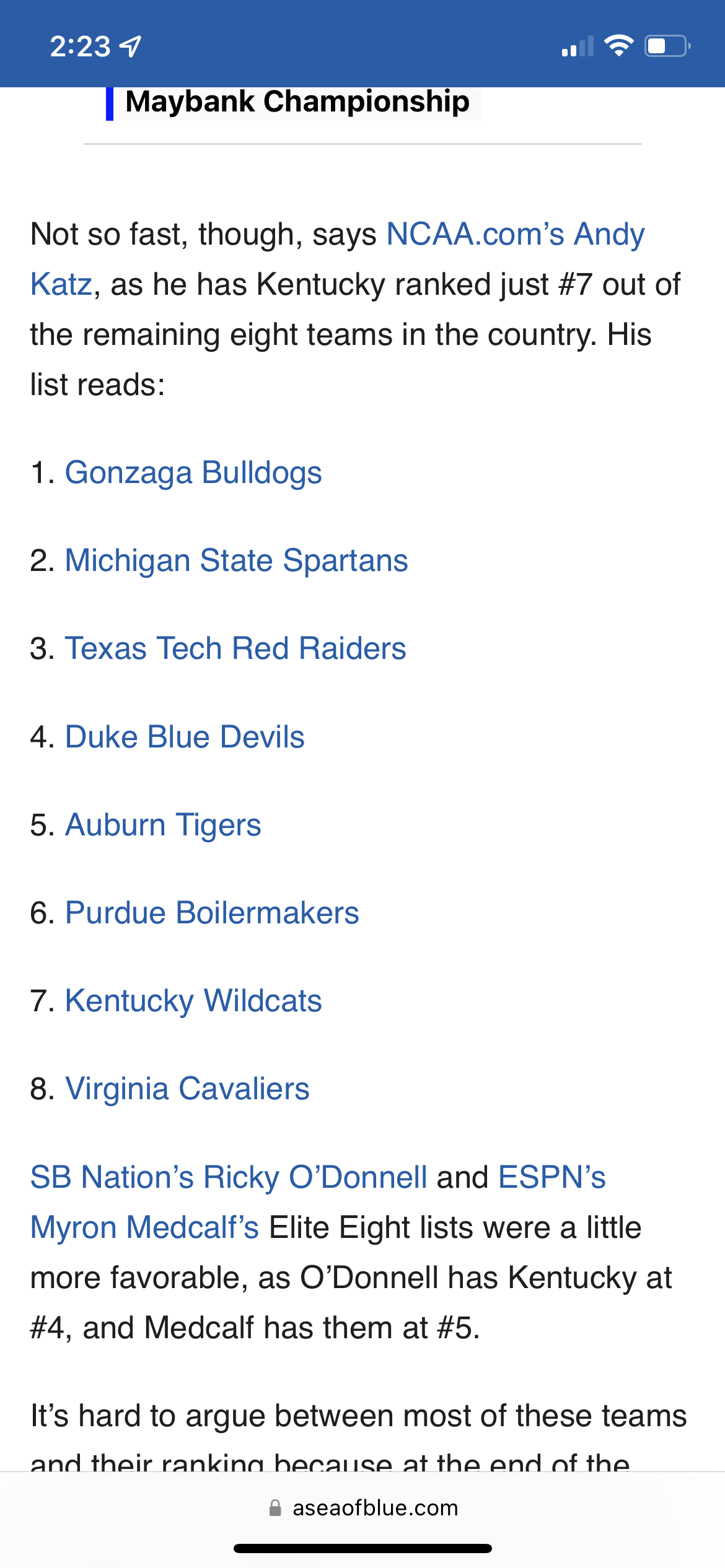
Task: Tap the location arrow icon in status bar
Action: [131, 46]
